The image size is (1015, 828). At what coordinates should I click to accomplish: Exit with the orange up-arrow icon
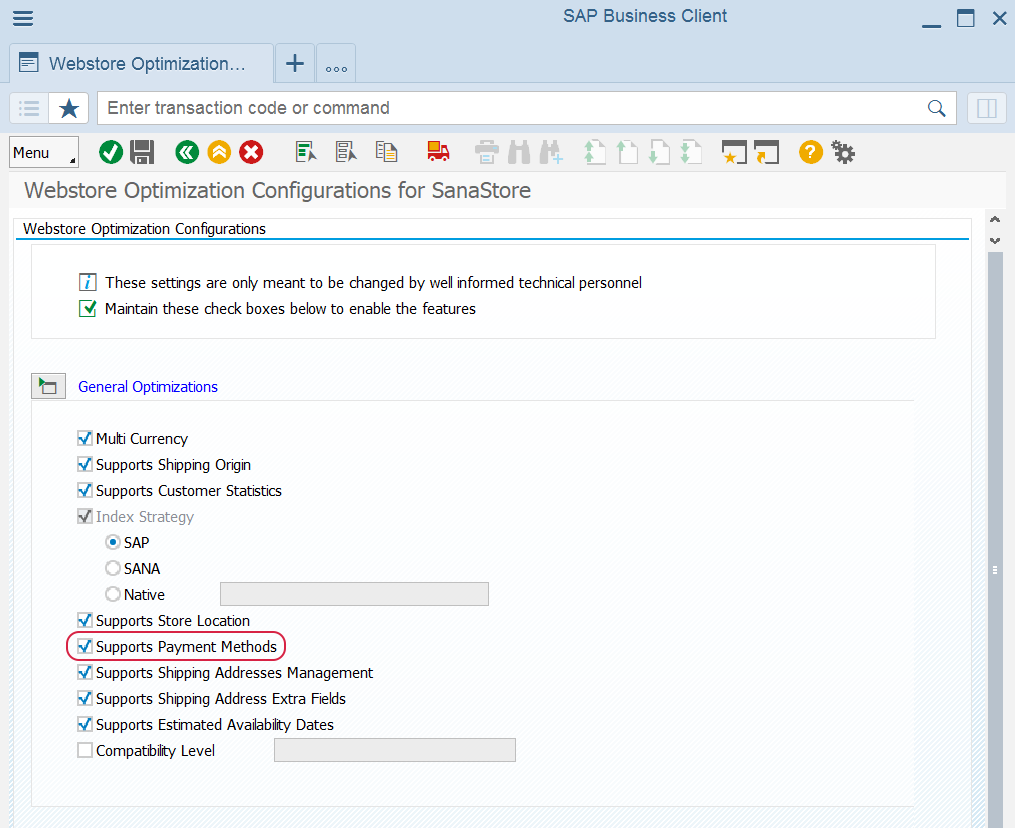219,153
